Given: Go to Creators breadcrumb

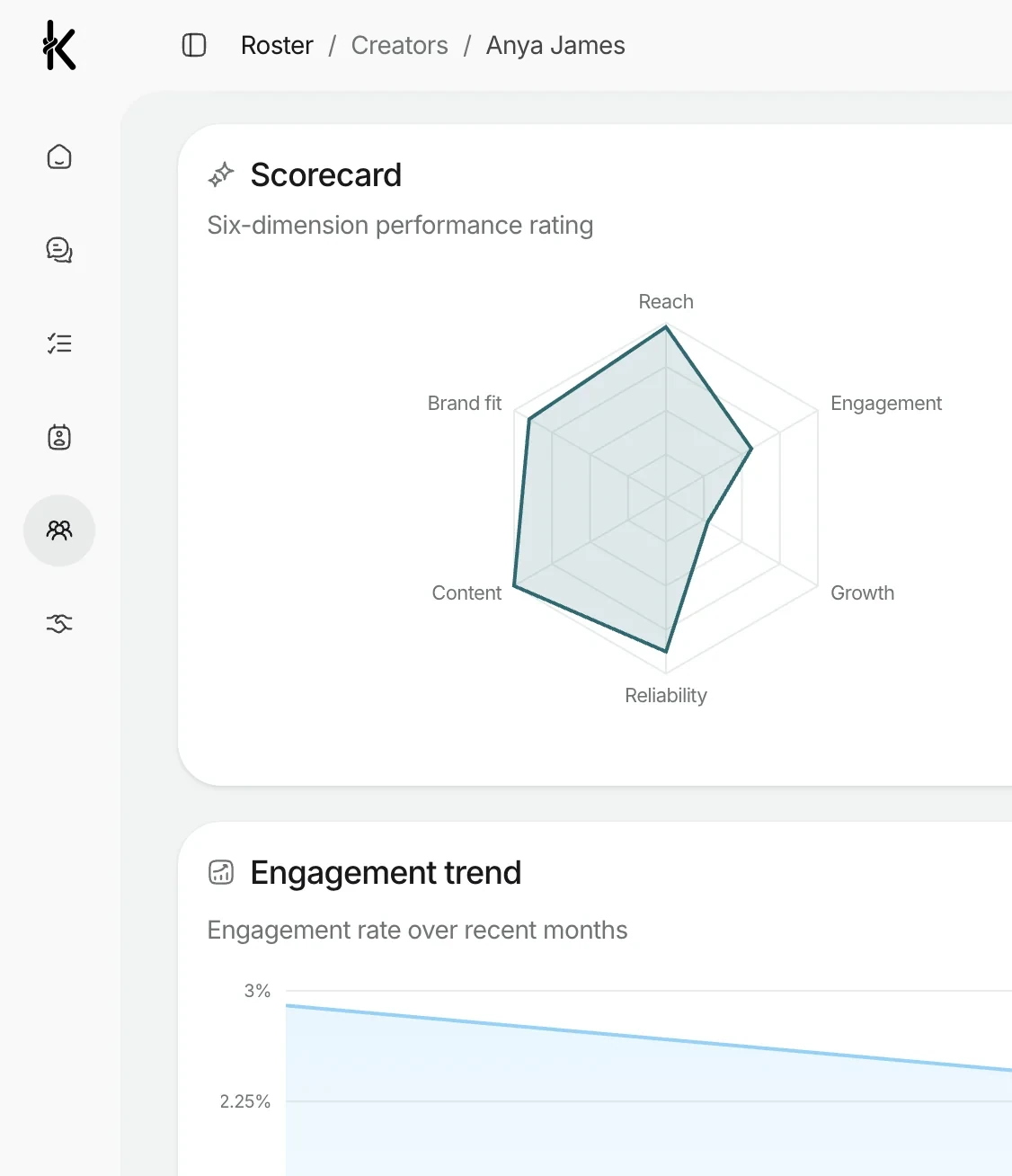Looking at the screenshot, I should pyautogui.click(x=400, y=45).
